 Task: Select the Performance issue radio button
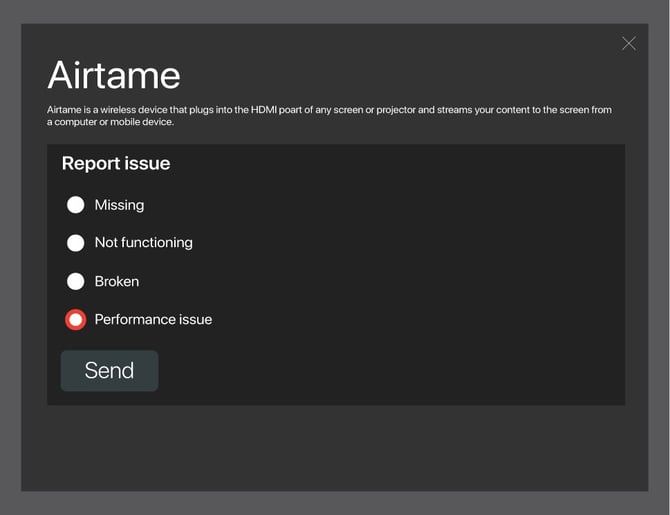(x=76, y=320)
